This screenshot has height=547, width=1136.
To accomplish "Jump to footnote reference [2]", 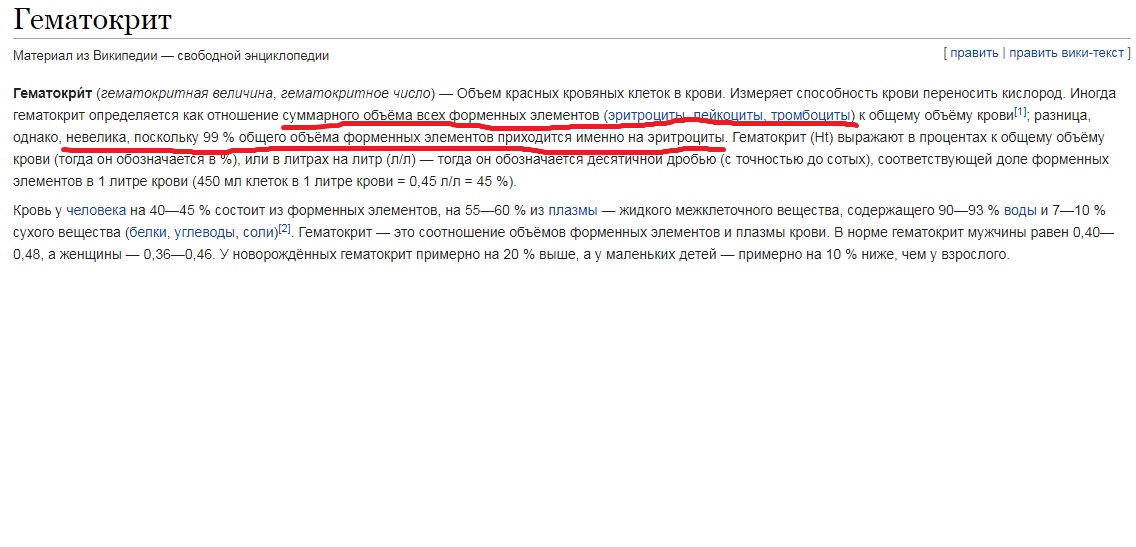I will (x=284, y=228).
